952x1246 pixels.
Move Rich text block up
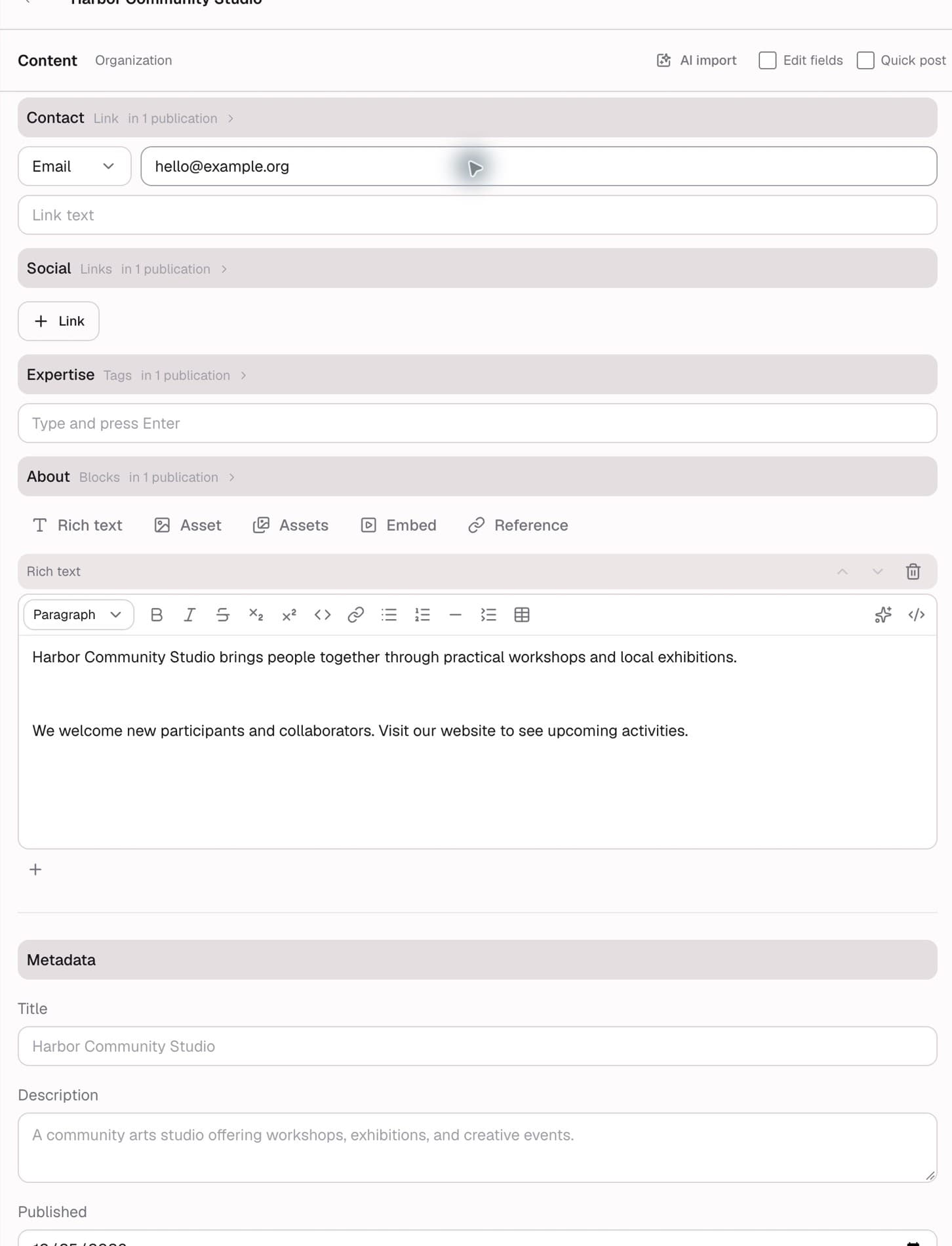[843, 571]
